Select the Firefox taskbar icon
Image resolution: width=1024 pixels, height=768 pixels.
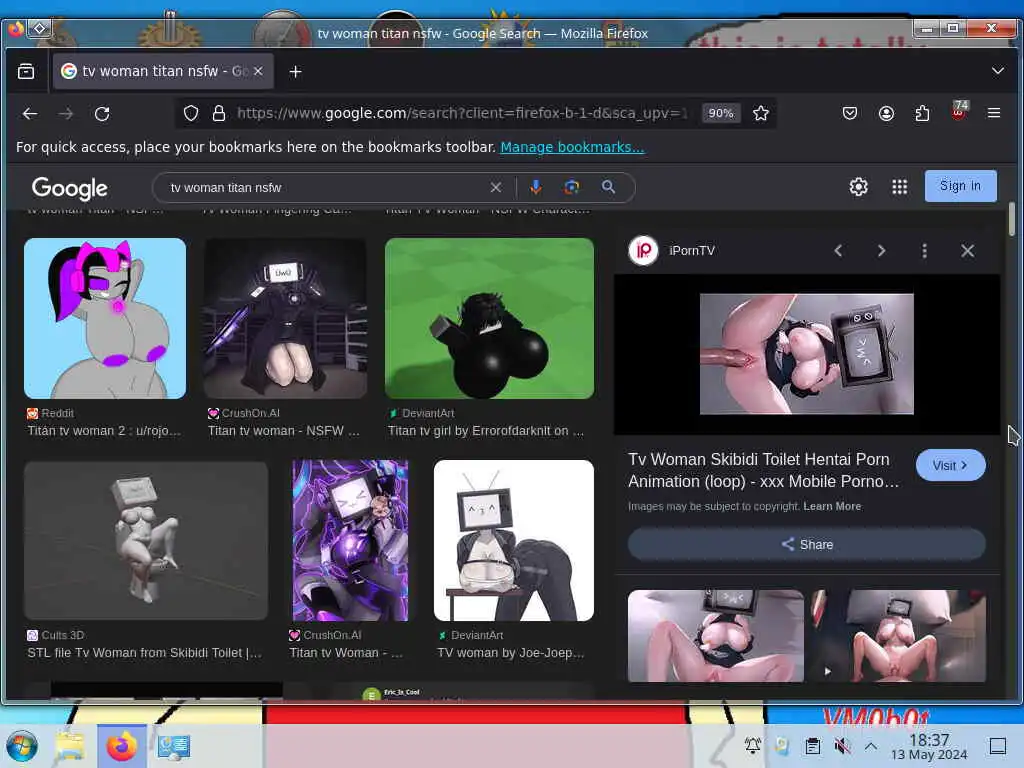pos(121,746)
